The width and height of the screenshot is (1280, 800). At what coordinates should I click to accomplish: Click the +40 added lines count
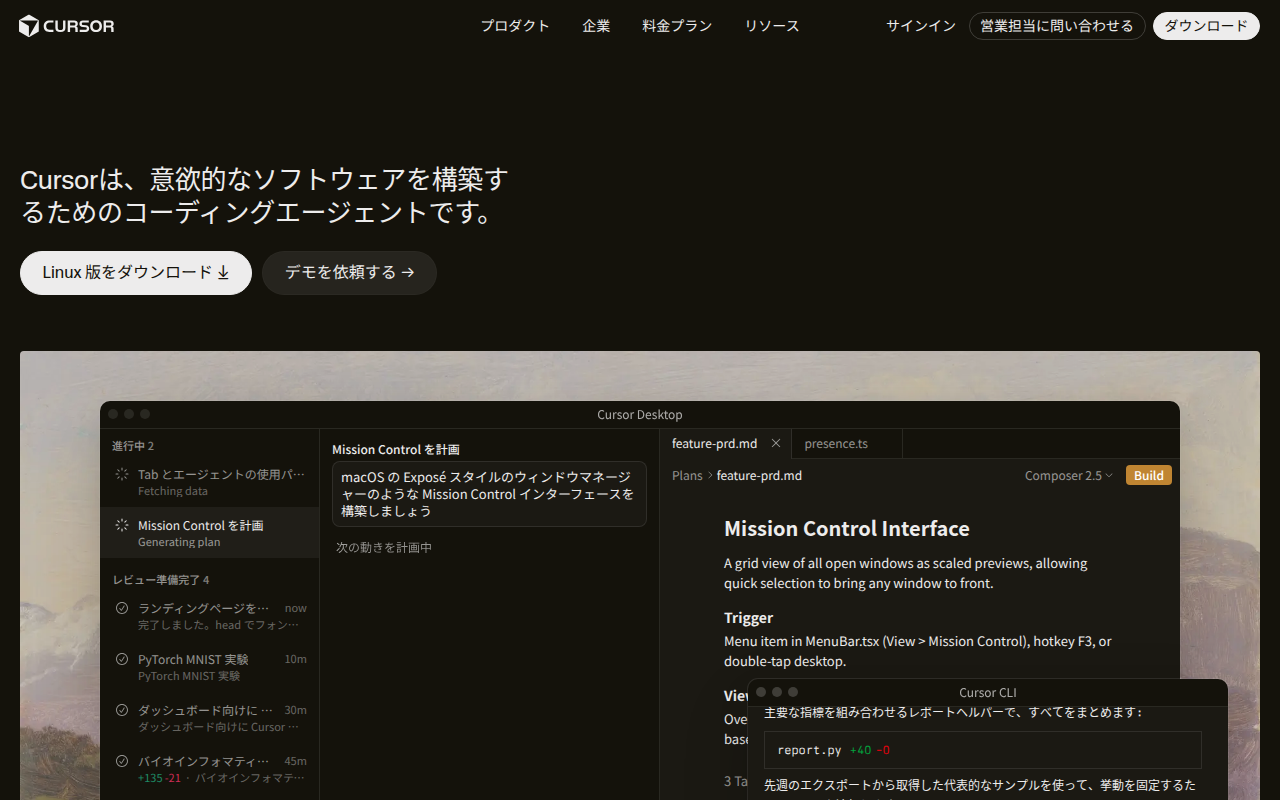coord(860,750)
